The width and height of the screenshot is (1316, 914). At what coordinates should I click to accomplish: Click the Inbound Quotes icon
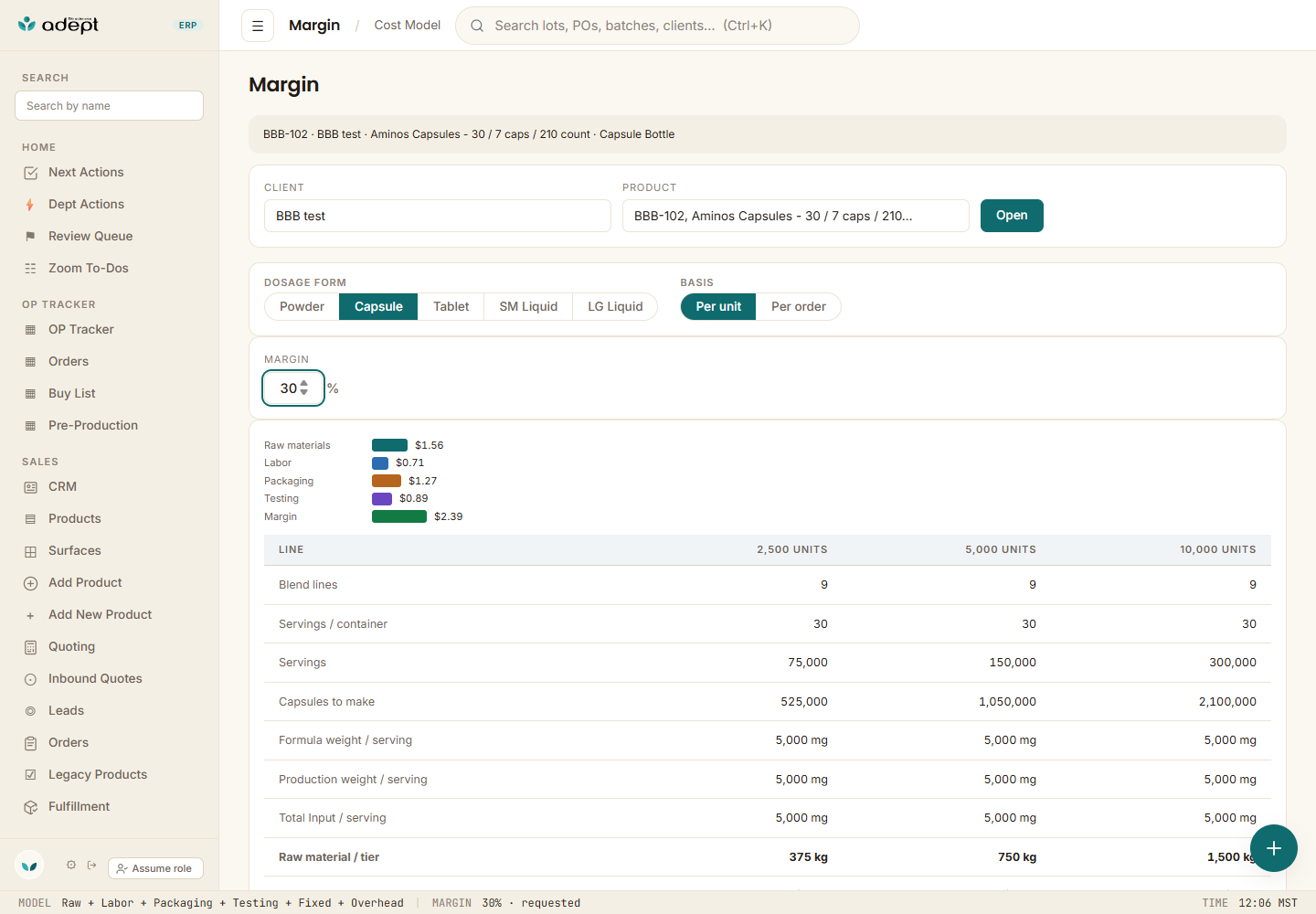(30, 679)
